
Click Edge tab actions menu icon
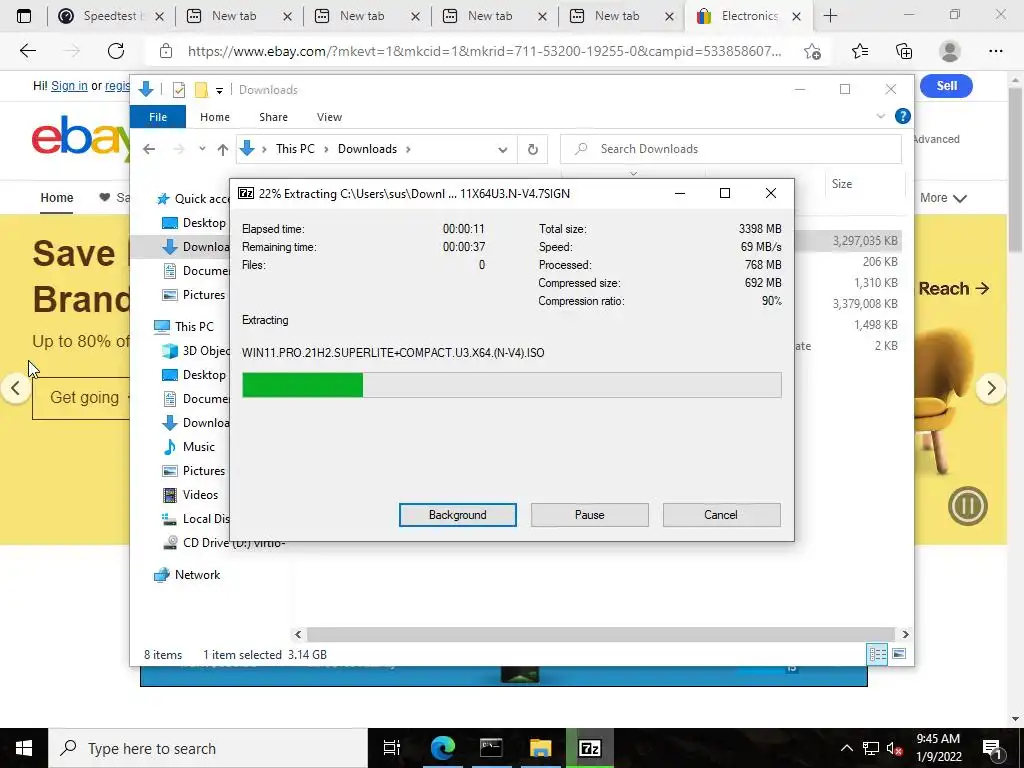(x=24, y=16)
